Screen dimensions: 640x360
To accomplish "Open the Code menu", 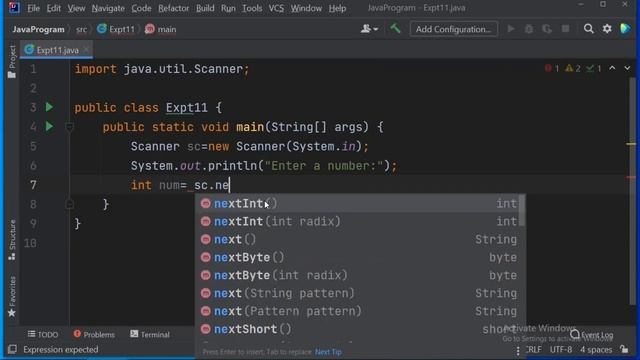I will pos(141,8).
